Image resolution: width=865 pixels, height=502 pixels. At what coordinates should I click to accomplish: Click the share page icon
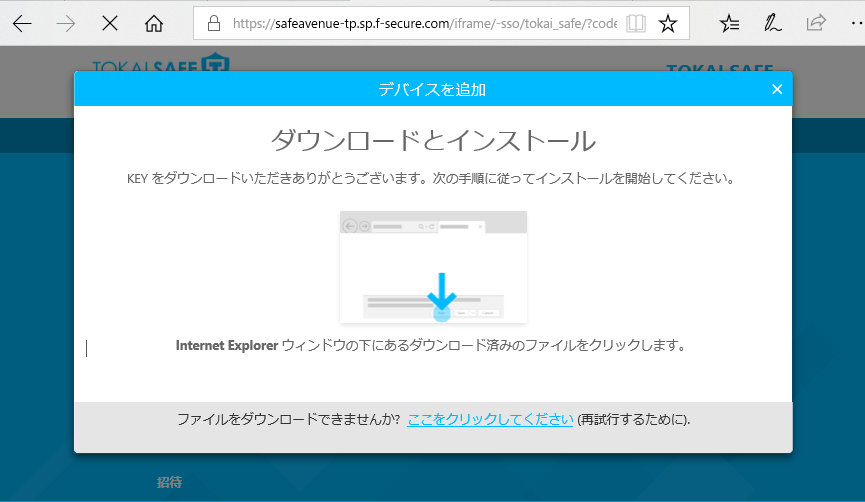816,23
